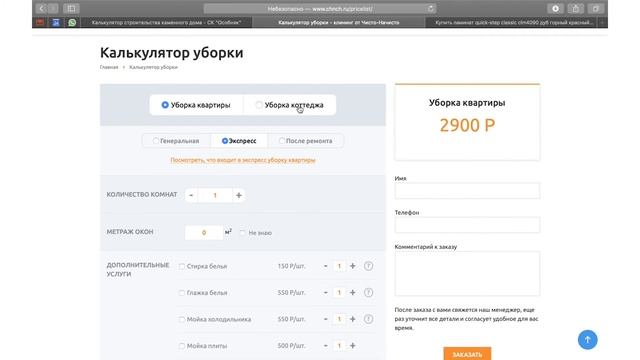Show info for Глажка белья
640x360 pixels.
(369, 293)
